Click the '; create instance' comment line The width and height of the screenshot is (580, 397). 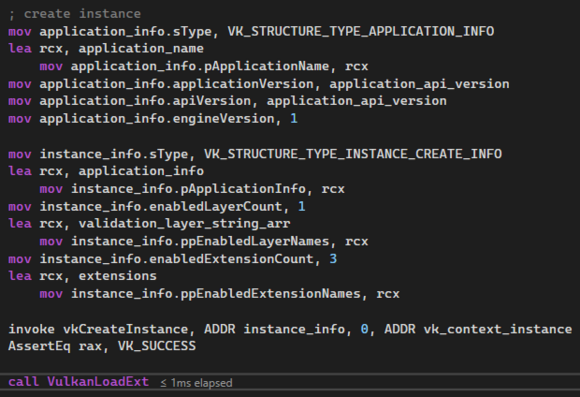[x=74, y=14]
